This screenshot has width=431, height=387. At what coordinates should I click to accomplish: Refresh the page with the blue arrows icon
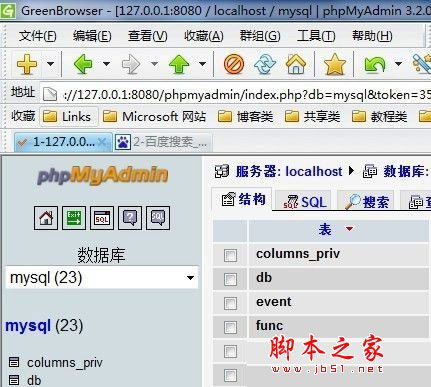pyautogui.click(x=265, y=64)
